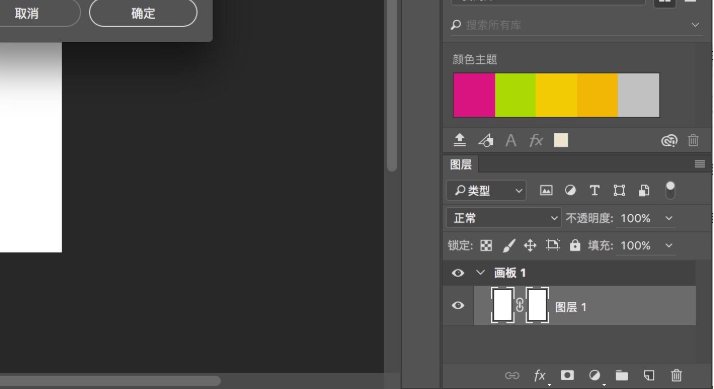The height and width of the screenshot is (389, 714).
Task: Hide the 画板 1 artboard visibility eye
Action: coord(458,273)
